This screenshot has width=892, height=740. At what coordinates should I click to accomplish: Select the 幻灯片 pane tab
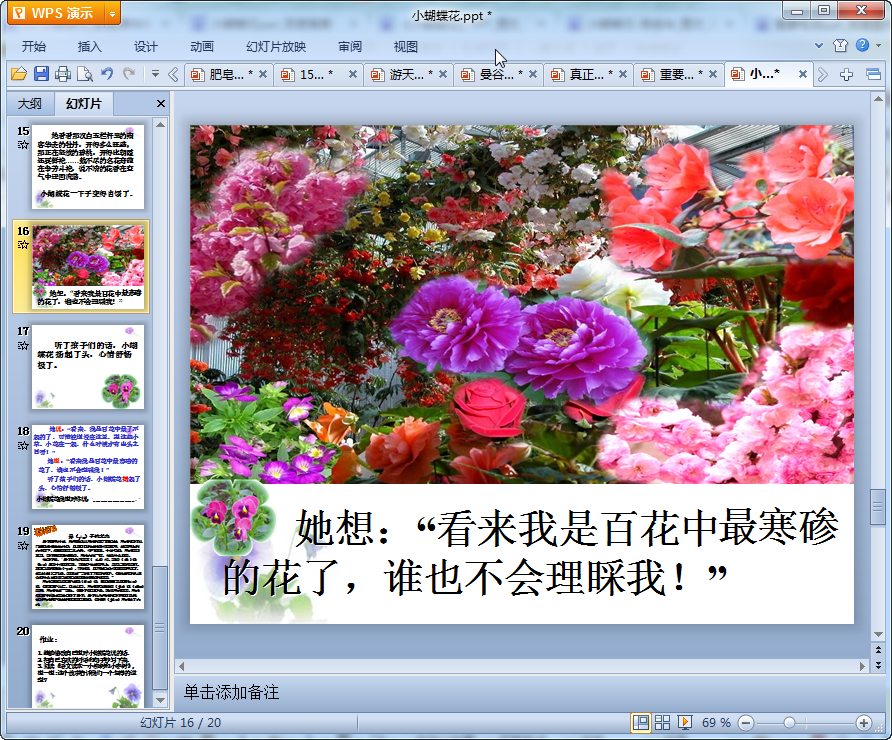click(x=84, y=104)
